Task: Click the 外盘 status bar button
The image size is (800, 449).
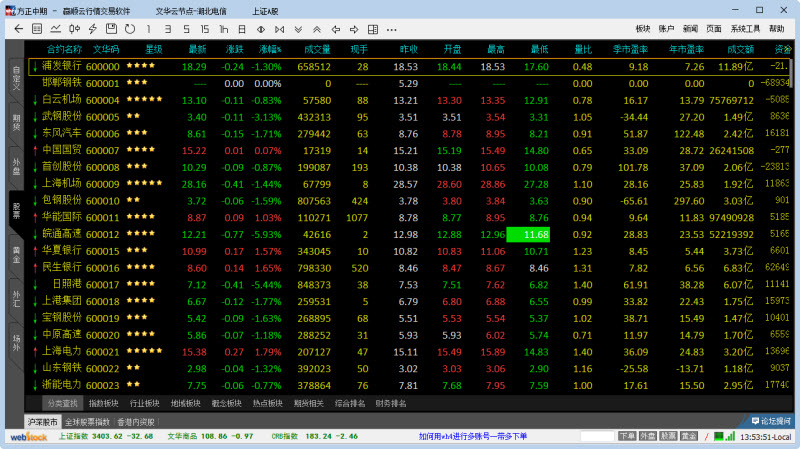Action: (647, 436)
